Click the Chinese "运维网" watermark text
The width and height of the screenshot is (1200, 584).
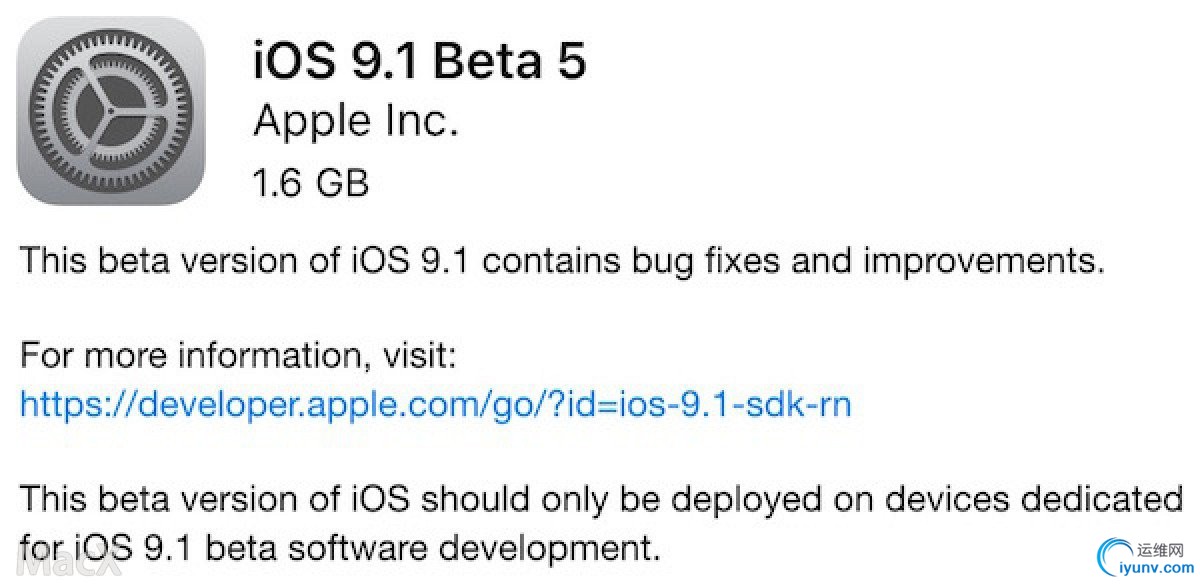pyautogui.click(x=1160, y=548)
